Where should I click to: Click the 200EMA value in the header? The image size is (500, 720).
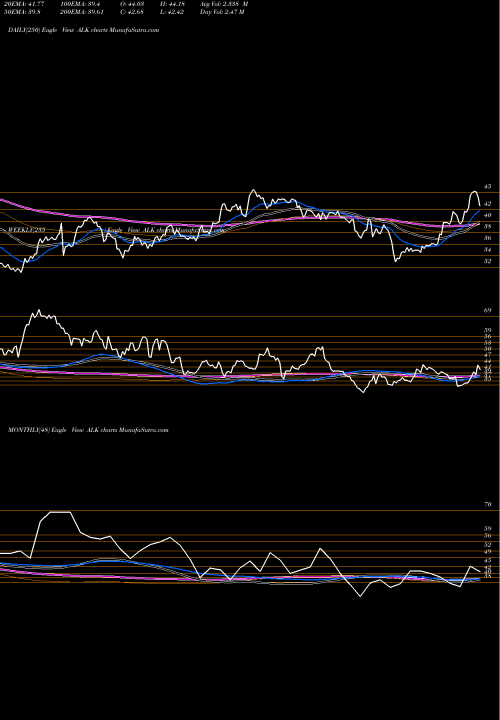81,12
